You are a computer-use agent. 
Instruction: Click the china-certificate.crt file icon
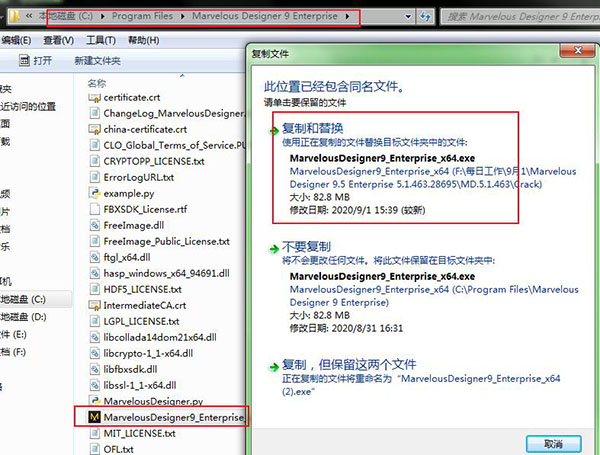(94, 129)
